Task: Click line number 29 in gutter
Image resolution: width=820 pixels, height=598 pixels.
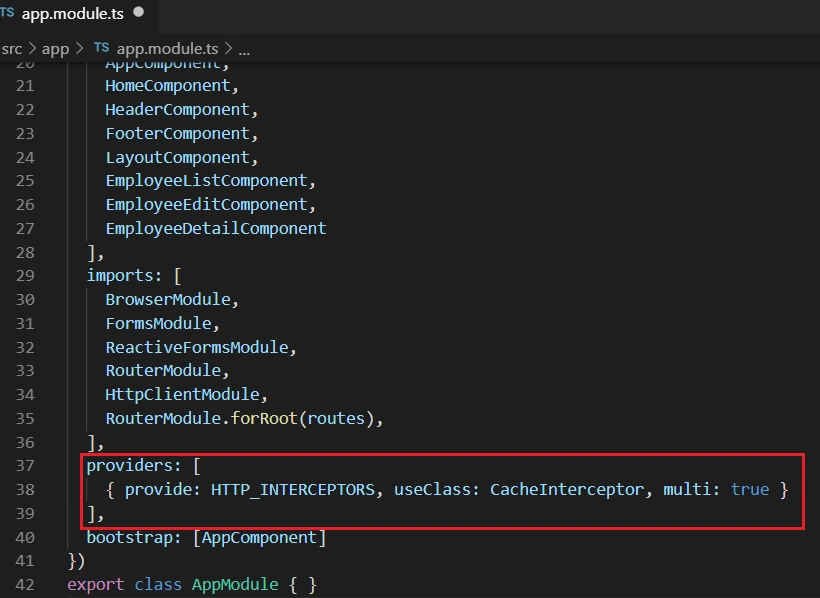Action: [25, 276]
